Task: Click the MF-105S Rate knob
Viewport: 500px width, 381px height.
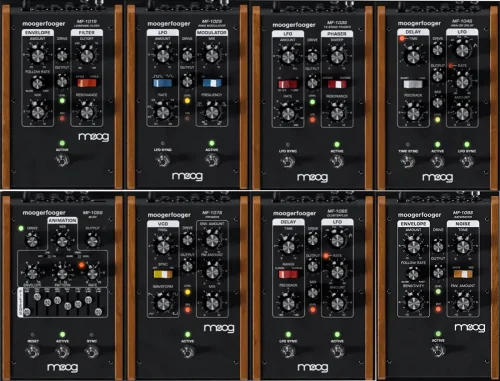Action: pyautogui.click(x=92, y=274)
